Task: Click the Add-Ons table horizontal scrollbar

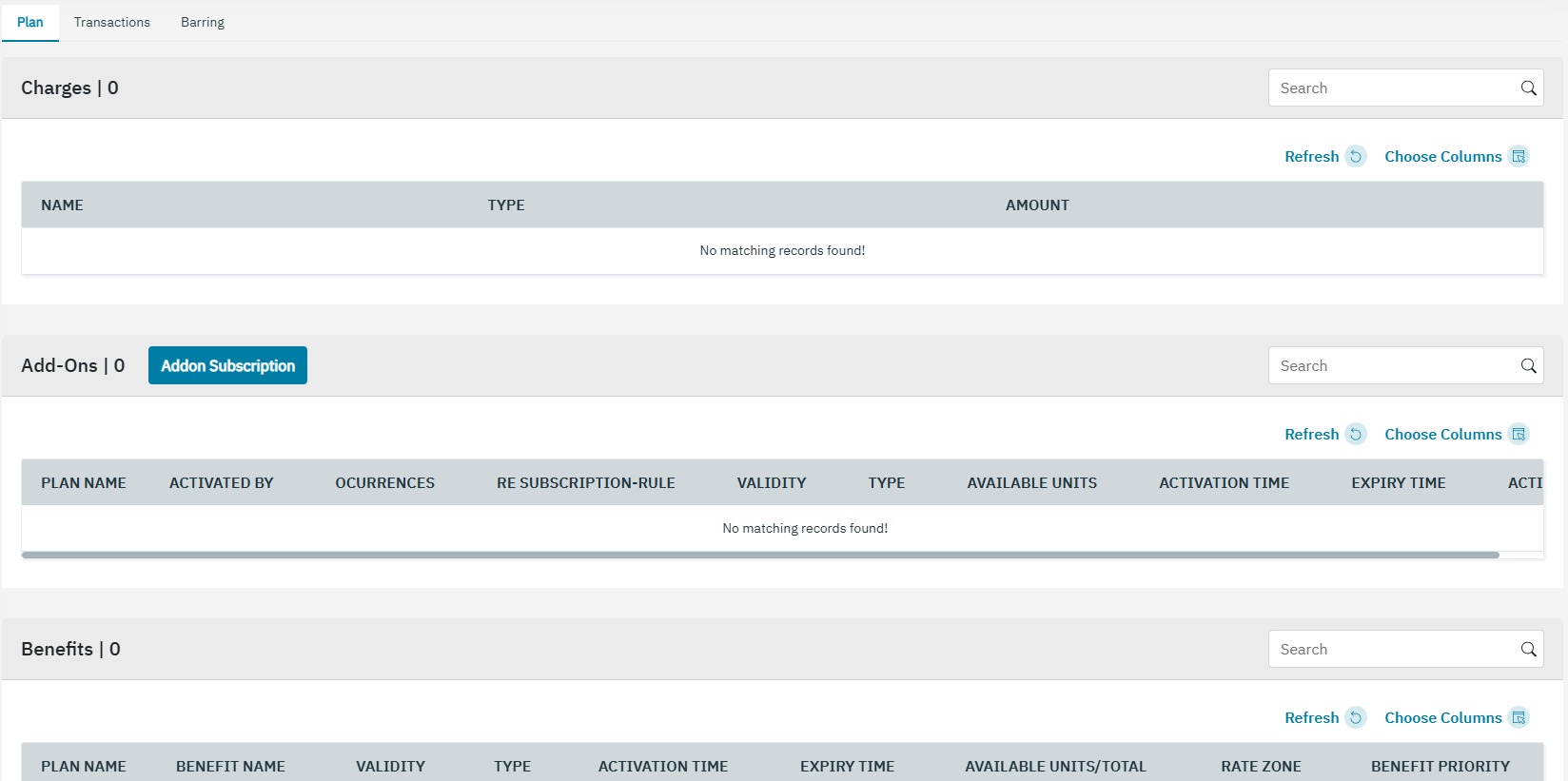Action: [759, 555]
